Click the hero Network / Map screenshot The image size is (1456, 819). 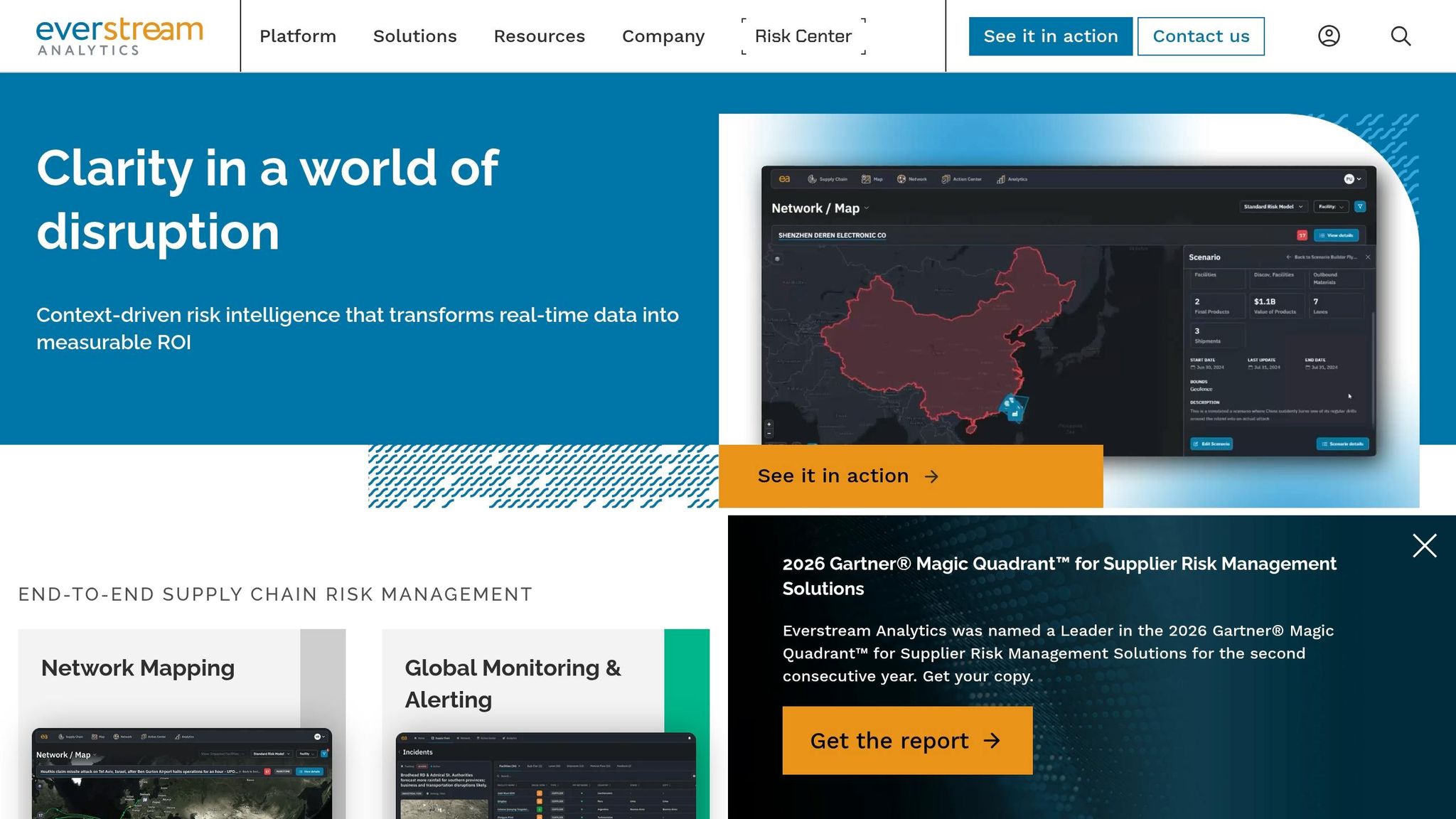1069,311
